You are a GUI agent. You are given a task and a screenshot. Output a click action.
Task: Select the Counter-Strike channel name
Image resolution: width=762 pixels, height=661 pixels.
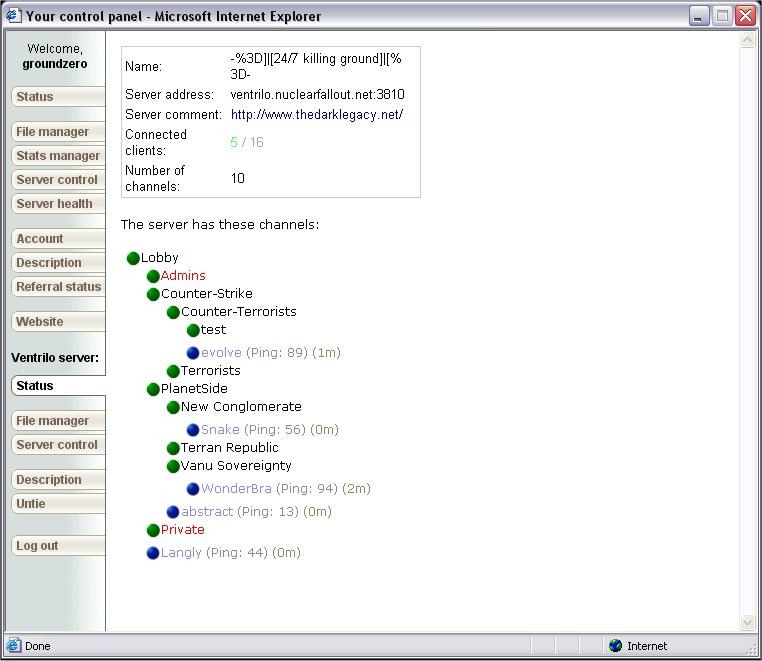[207, 294]
